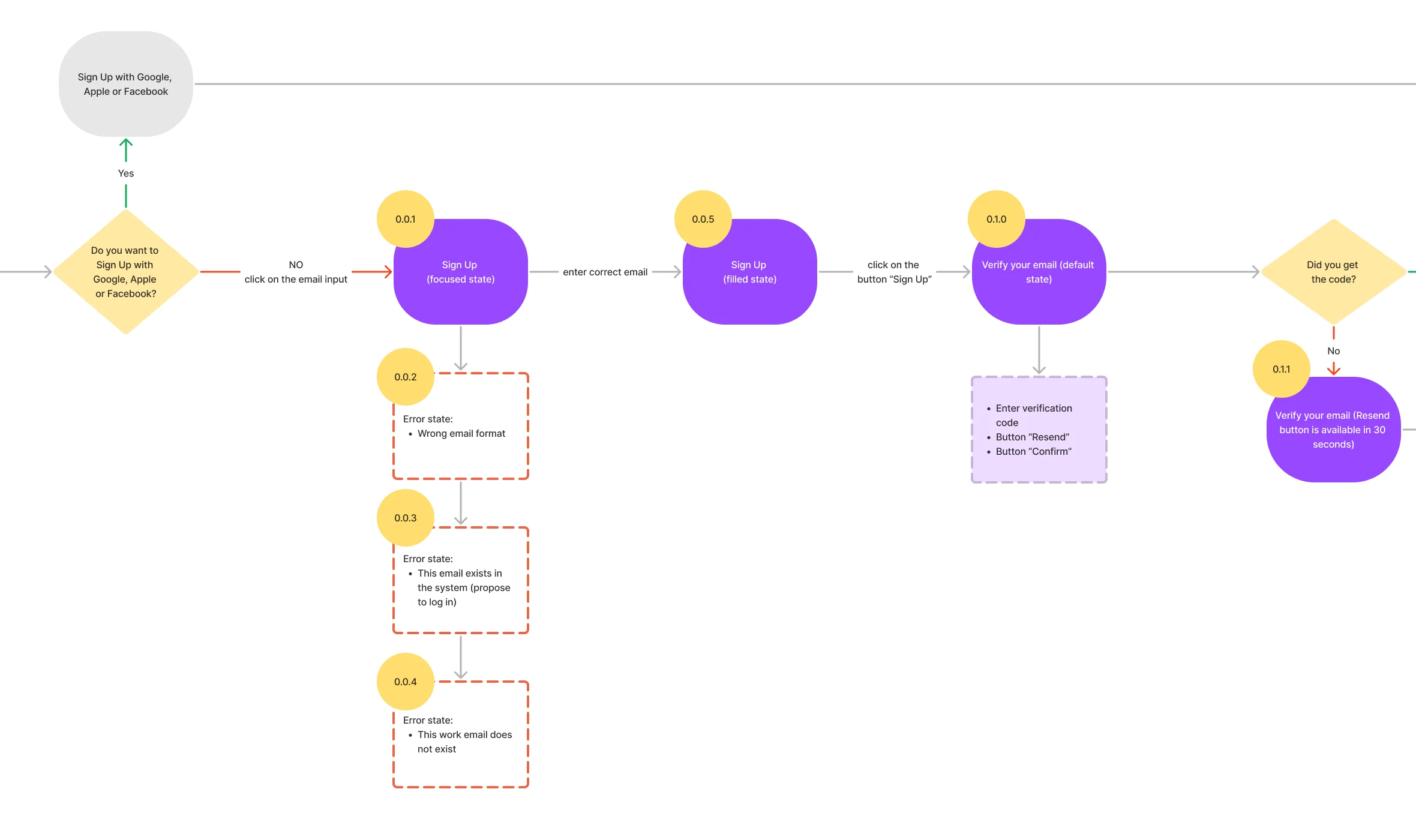This screenshot has height=840, width=1416.
Task: Select the yellow 0.0.1 badge
Action: (406, 219)
